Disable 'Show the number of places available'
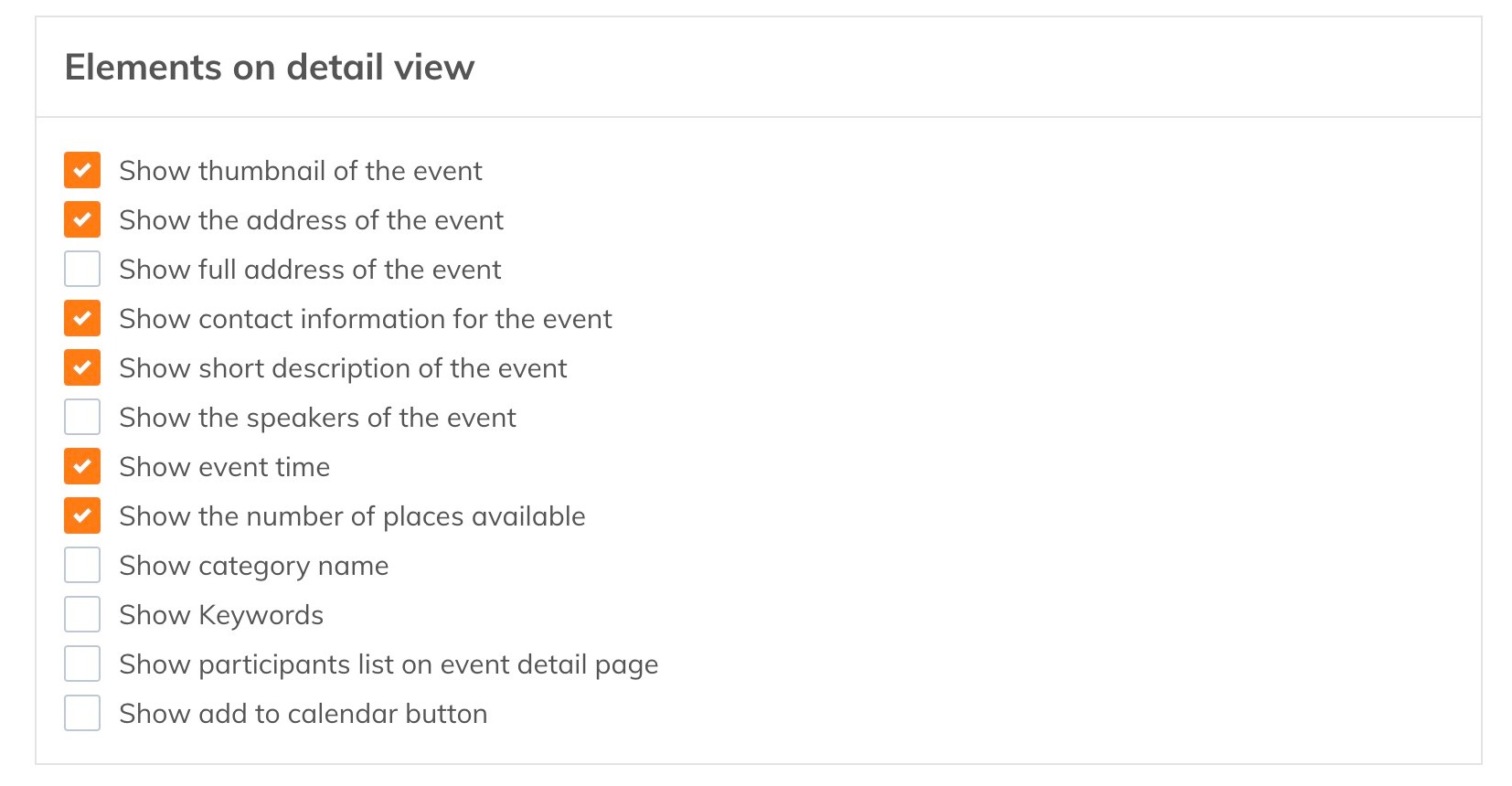1512x786 pixels. pyautogui.click(x=81, y=515)
